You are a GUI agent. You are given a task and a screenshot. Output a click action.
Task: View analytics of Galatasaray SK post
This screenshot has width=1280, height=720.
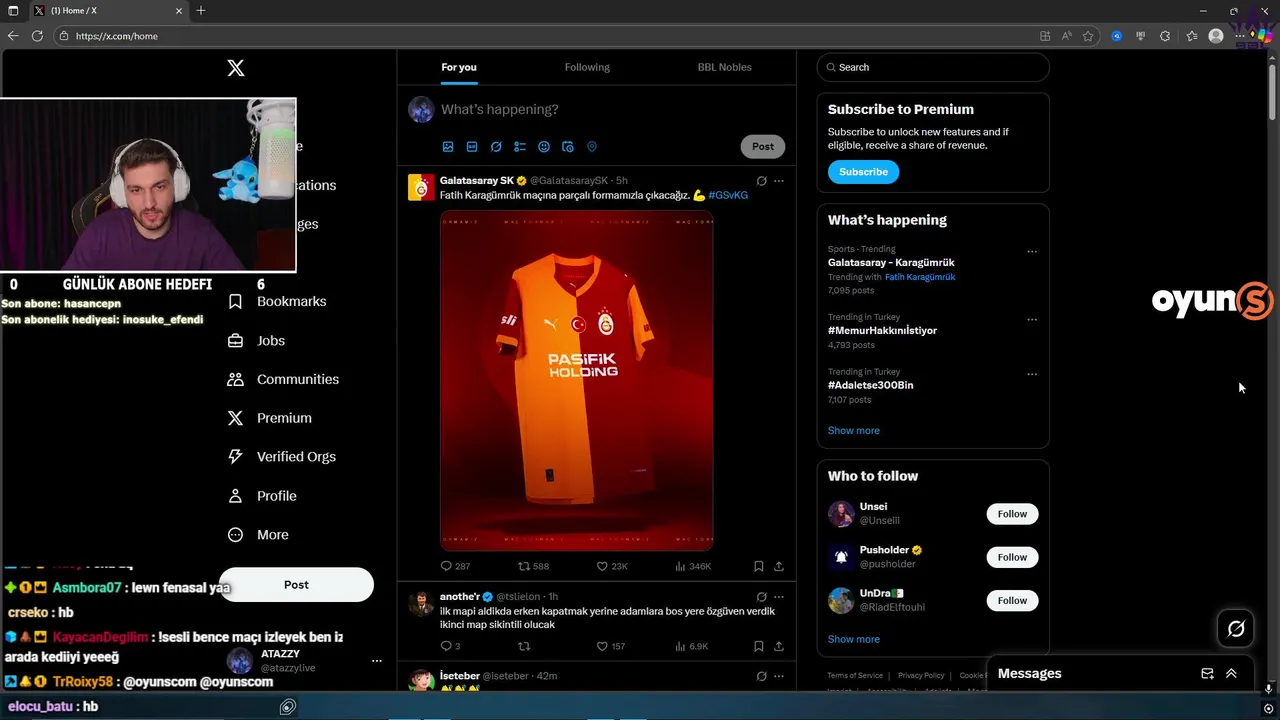[693, 566]
